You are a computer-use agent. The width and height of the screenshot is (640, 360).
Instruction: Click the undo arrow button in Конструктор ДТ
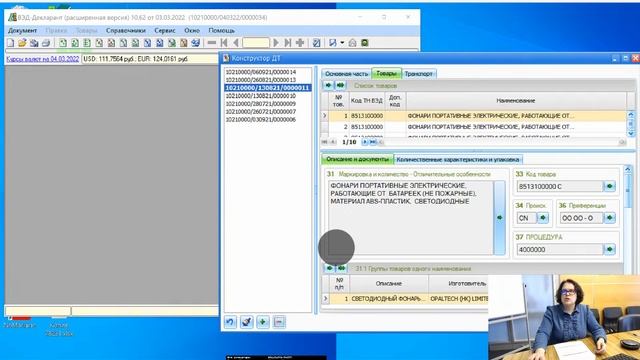click(x=230, y=322)
